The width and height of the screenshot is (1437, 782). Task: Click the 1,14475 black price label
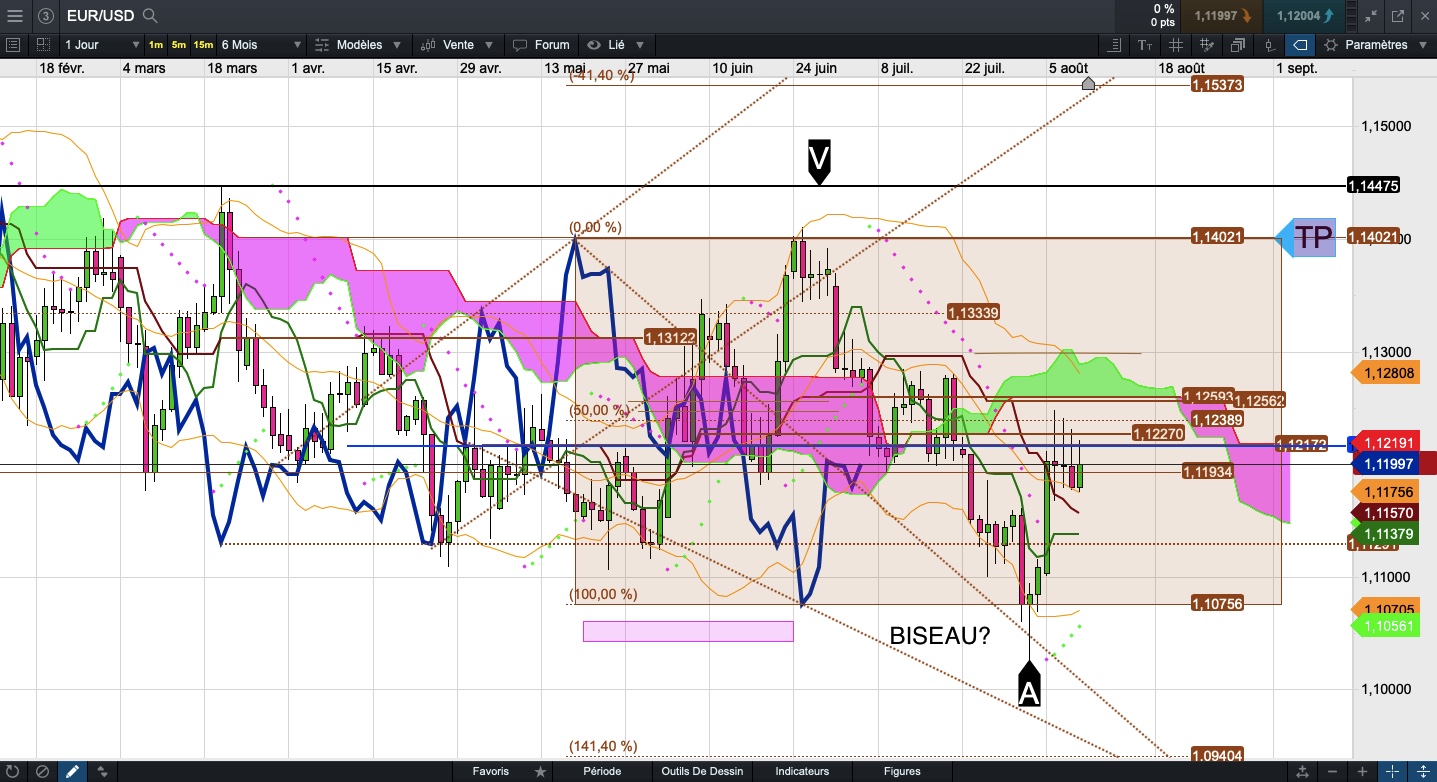click(x=1373, y=185)
